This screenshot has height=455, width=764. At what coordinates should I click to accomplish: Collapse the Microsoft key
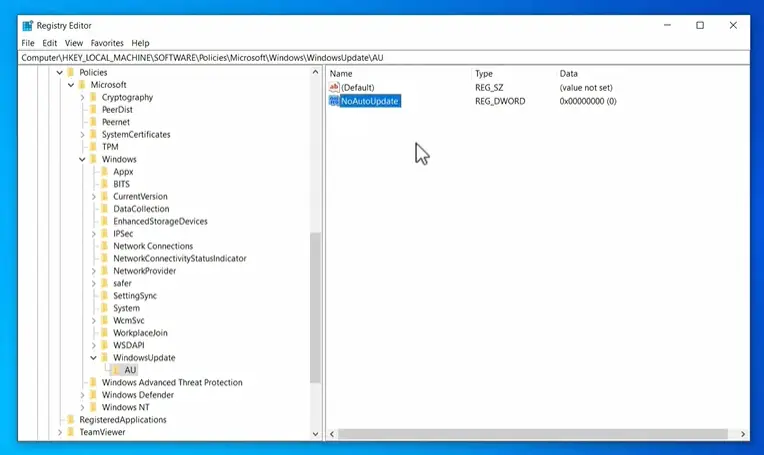point(71,85)
